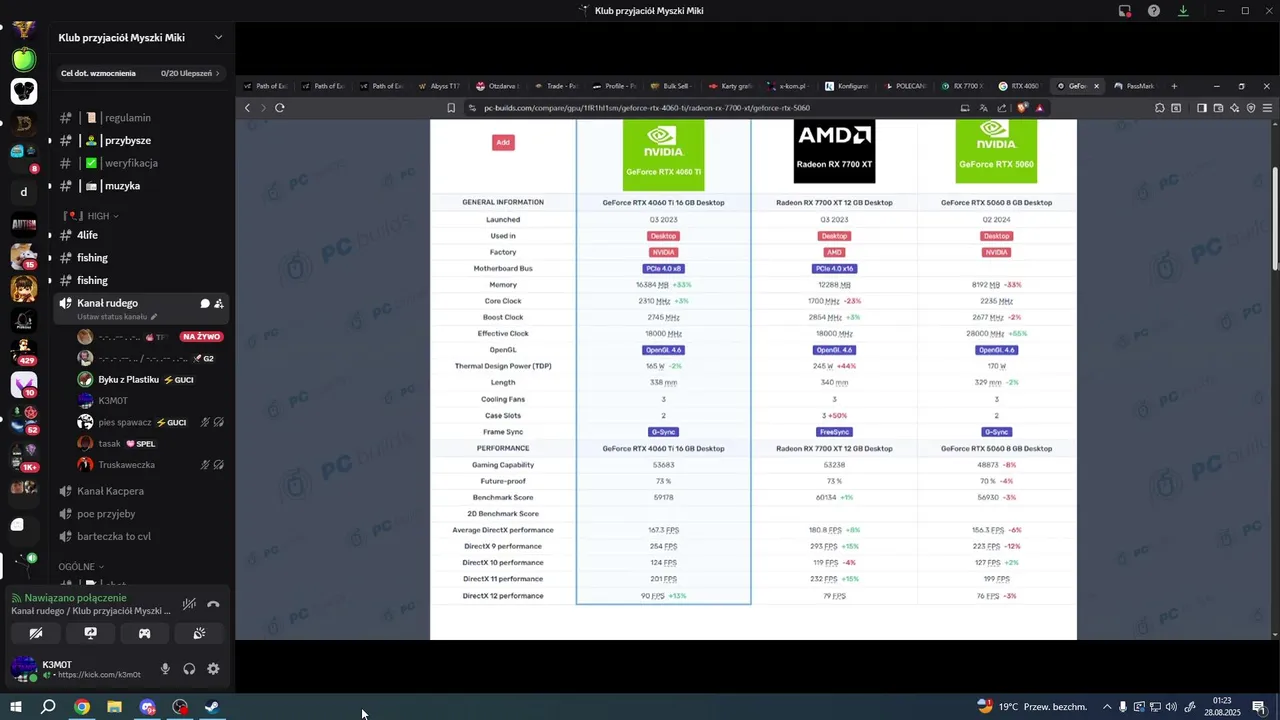Turn on camera in Discord voice panel
This screenshot has width=1280, height=720.
click(36, 633)
